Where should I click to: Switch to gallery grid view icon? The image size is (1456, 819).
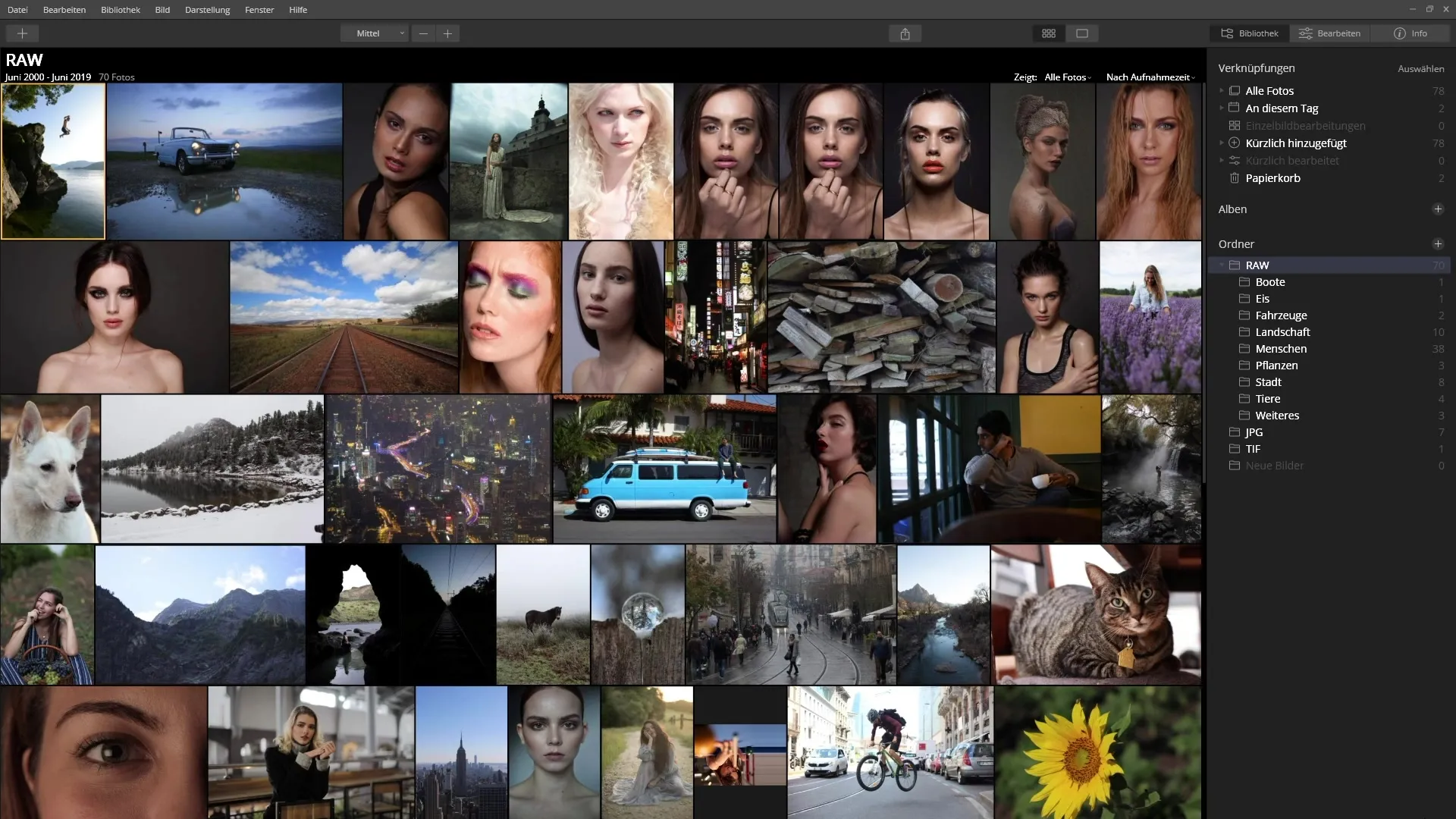[x=1049, y=33]
